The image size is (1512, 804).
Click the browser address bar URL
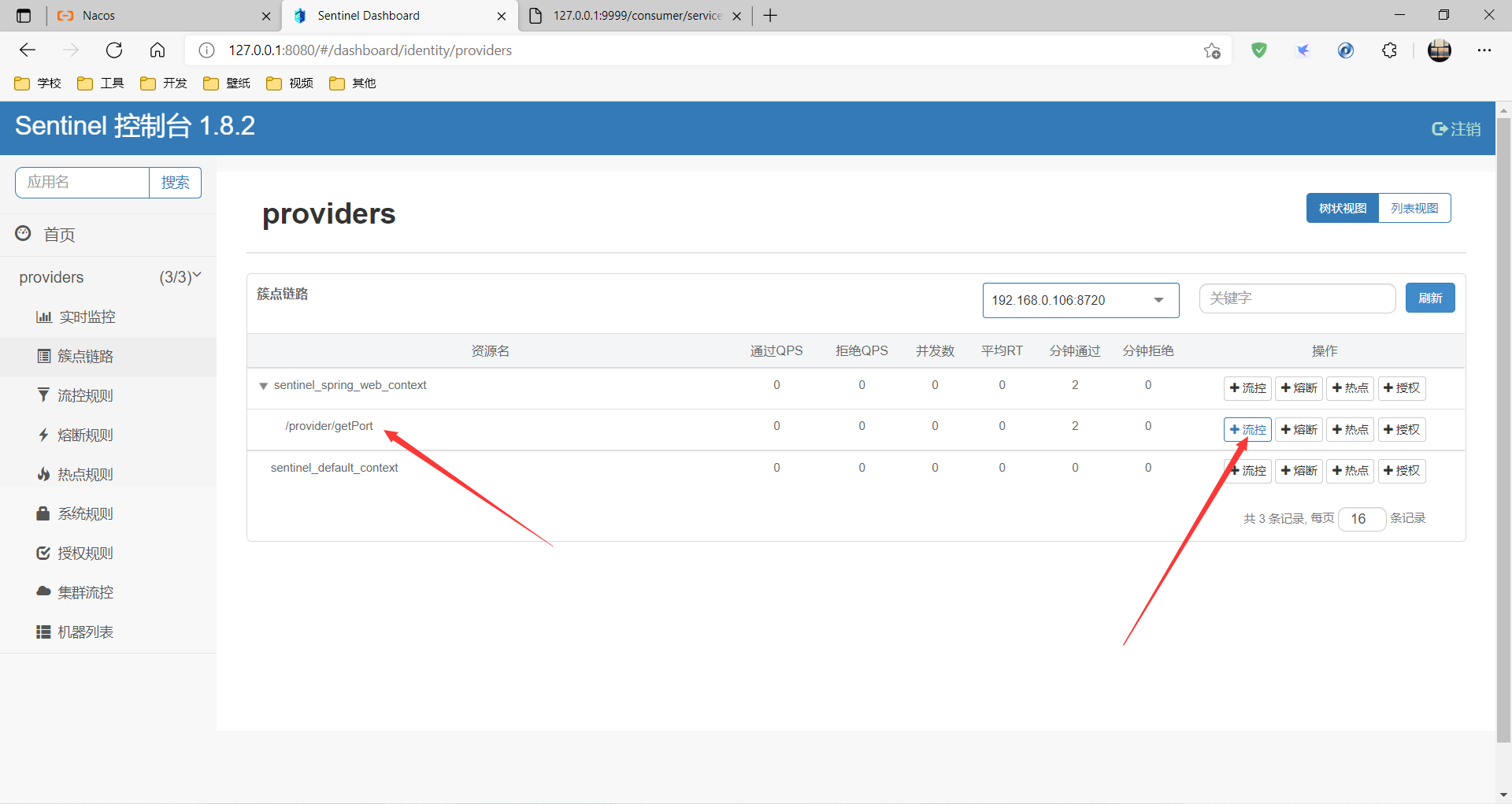pos(370,50)
